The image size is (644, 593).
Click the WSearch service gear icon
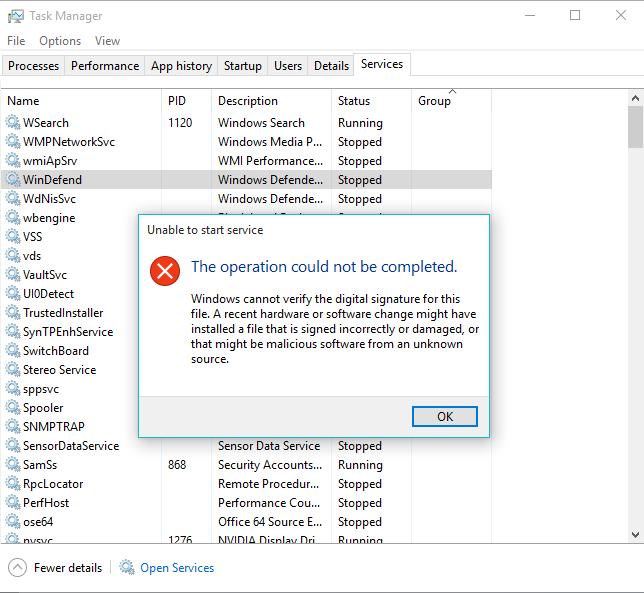pyautogui.click(x=13, y=122)
